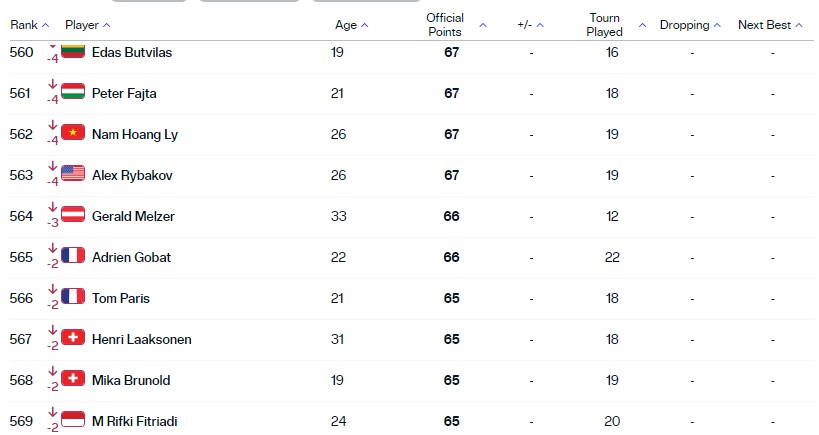Click the Hungary flag beside Peter Fajta

(73, 91)
